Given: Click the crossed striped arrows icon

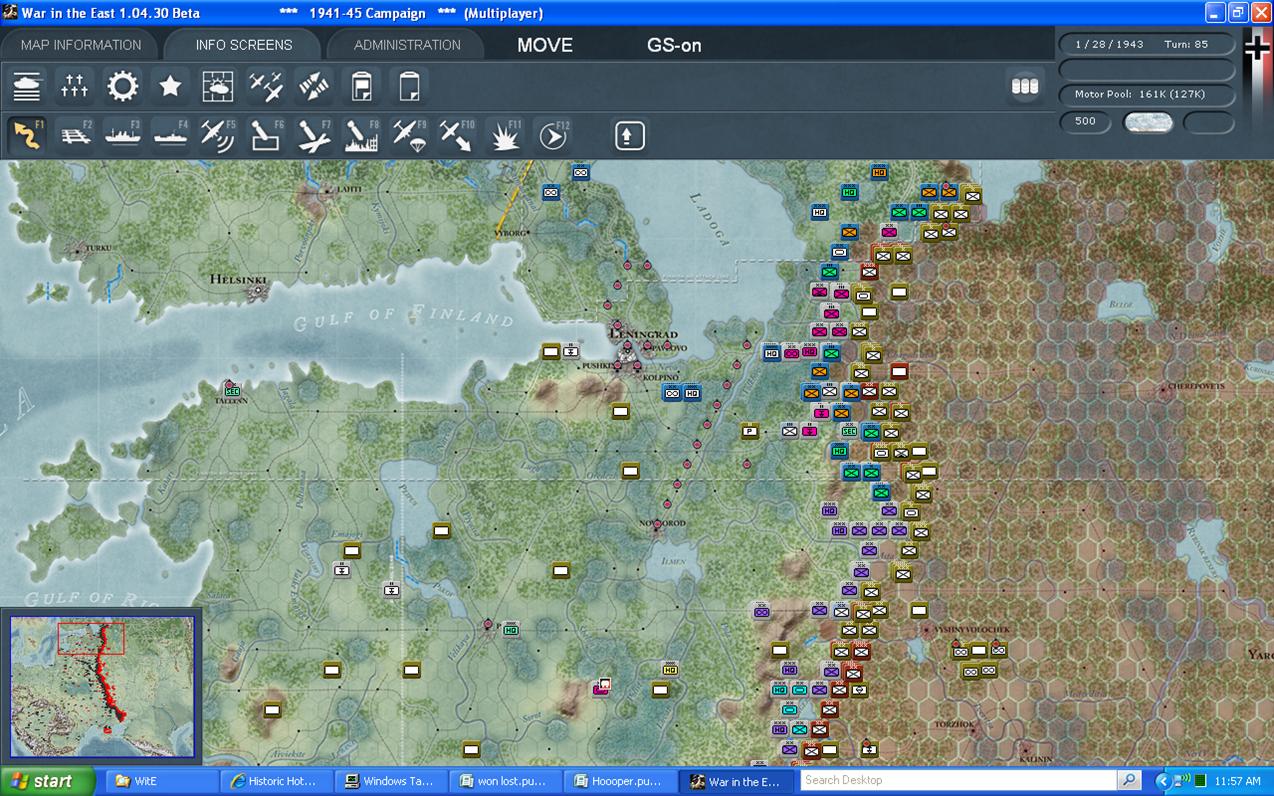Looking at the screenshot, I should (x=314, y=87).
